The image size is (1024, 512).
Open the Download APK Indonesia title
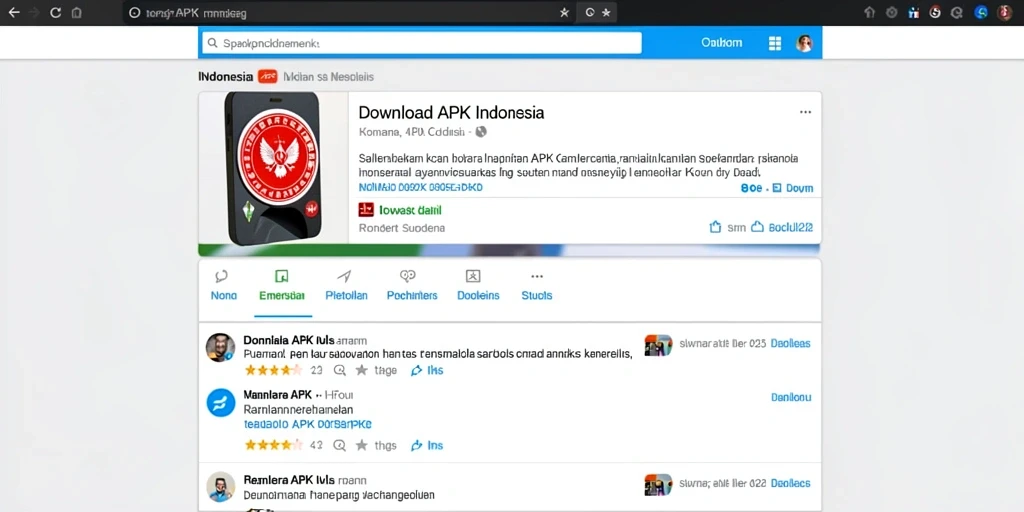pyautogui.click(x=451, y=112)
